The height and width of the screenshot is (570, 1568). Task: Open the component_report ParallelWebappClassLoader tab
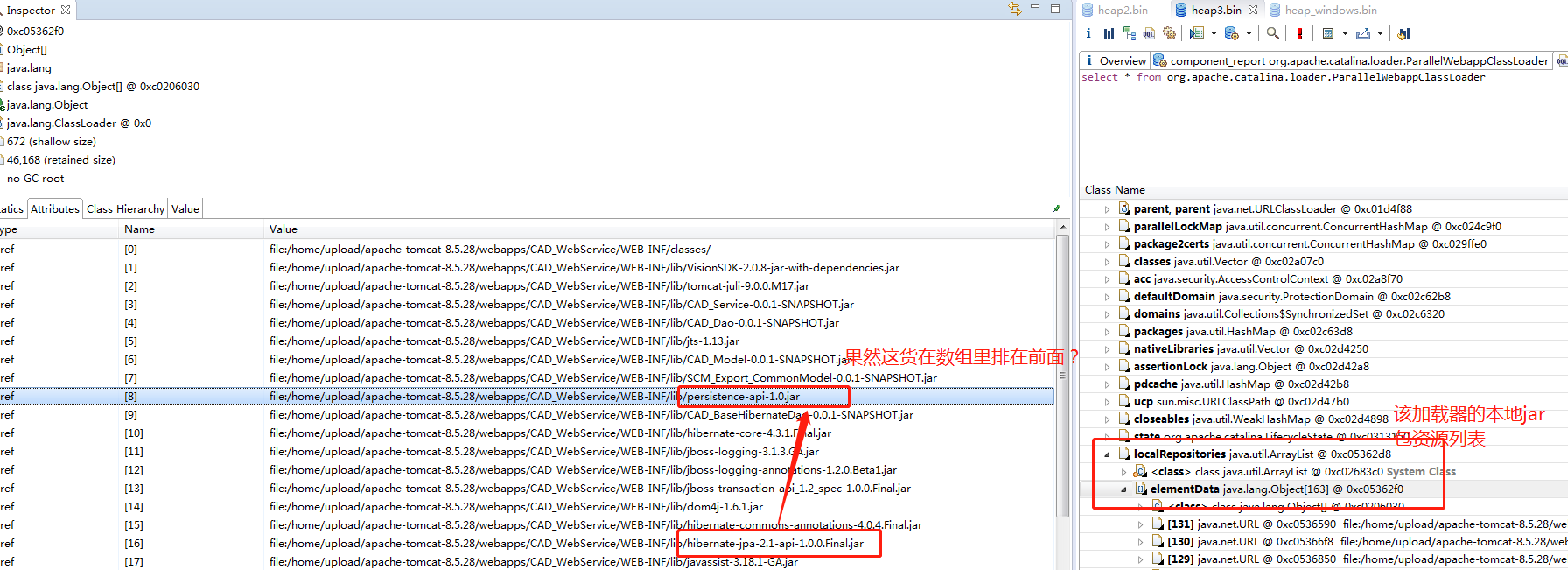tap(1351, 60)
